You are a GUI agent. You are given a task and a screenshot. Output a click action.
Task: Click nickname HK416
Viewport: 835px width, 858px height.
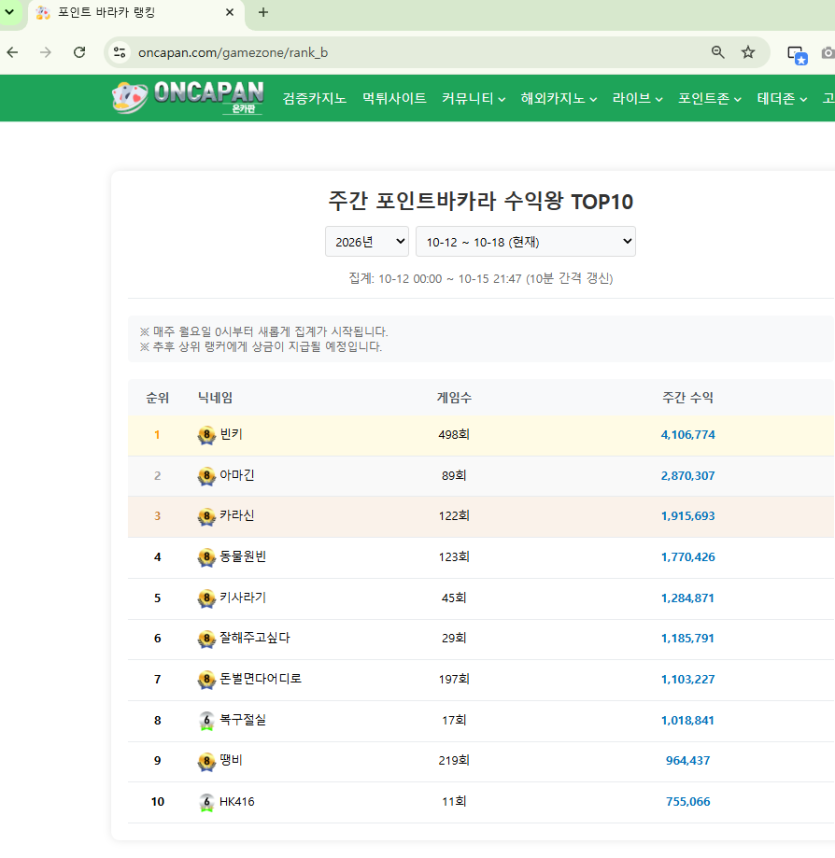(237, 802)
